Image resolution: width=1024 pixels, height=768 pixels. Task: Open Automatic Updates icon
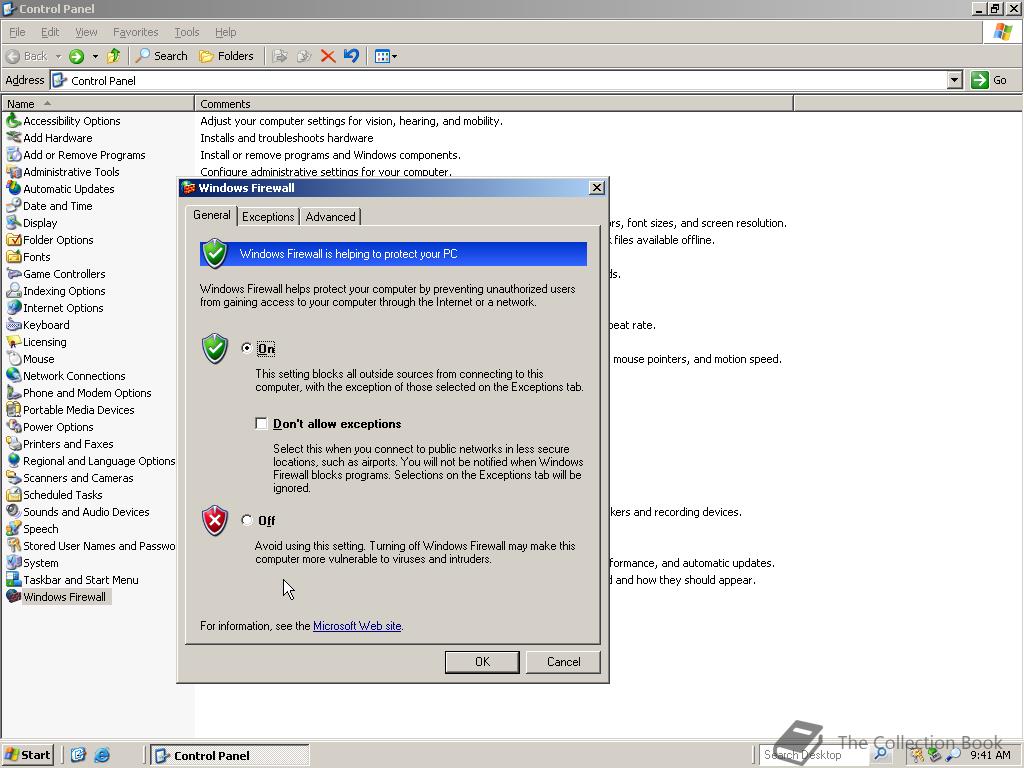[14, 189]
